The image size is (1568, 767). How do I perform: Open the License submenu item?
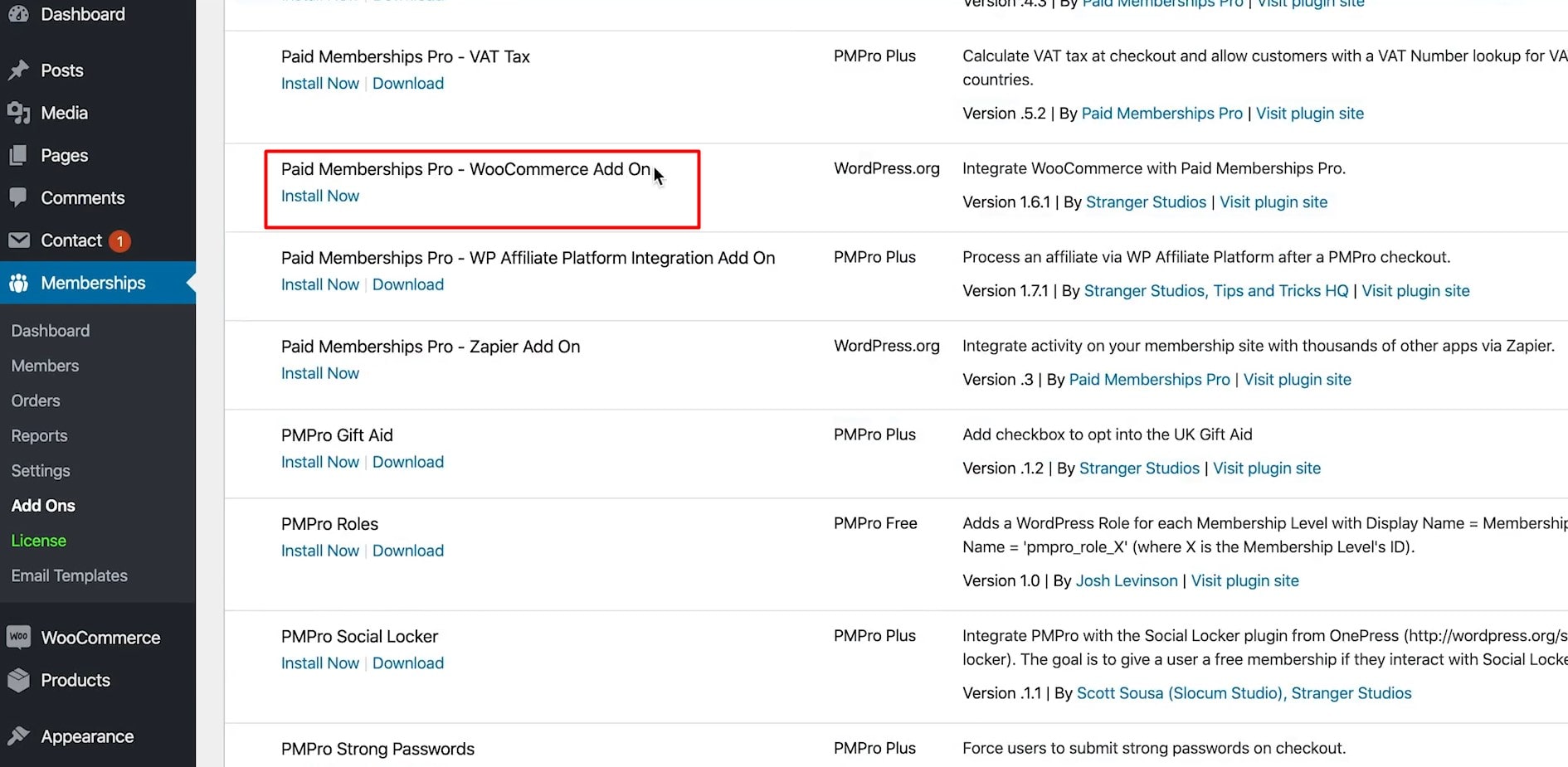tap(38, 541)
